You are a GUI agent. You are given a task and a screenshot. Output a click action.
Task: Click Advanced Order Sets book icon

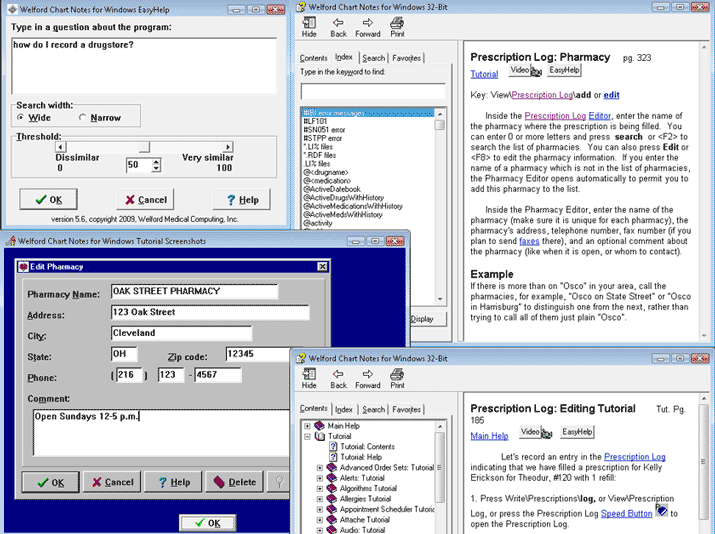tap(332, 467)
